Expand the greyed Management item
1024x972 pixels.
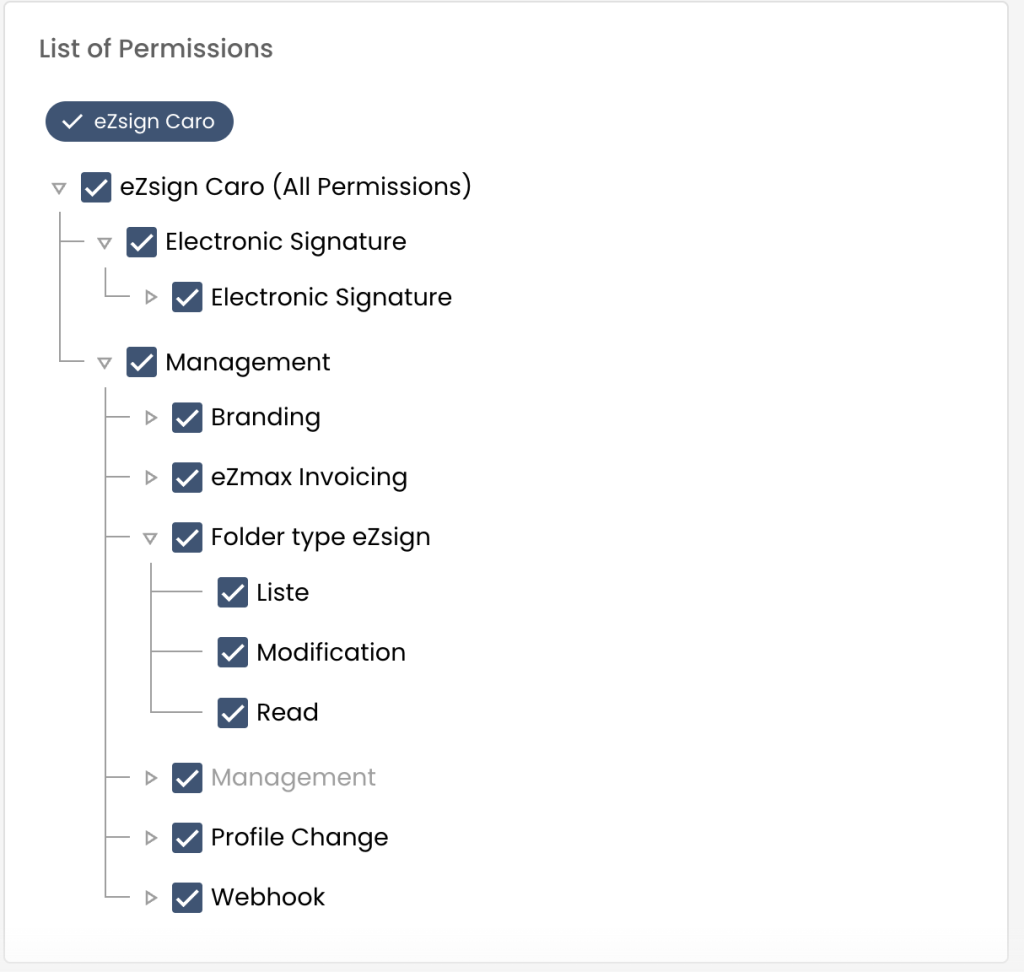coord(151,777)
